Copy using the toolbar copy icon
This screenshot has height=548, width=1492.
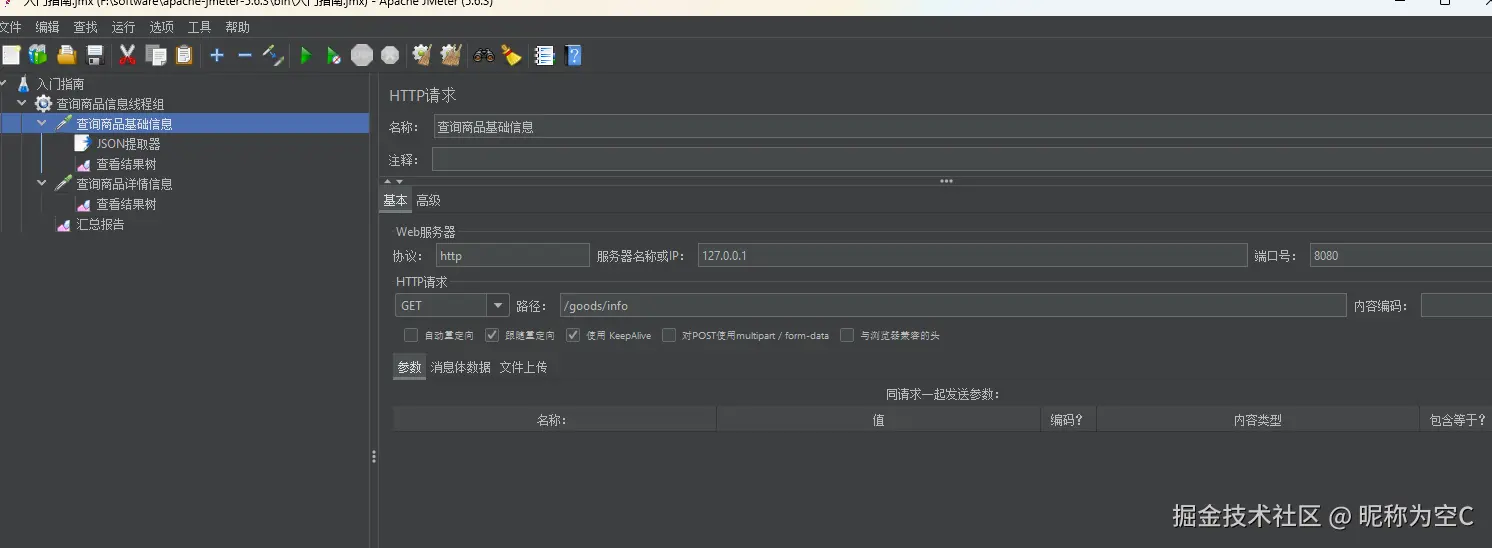click(x=156, y=56)
